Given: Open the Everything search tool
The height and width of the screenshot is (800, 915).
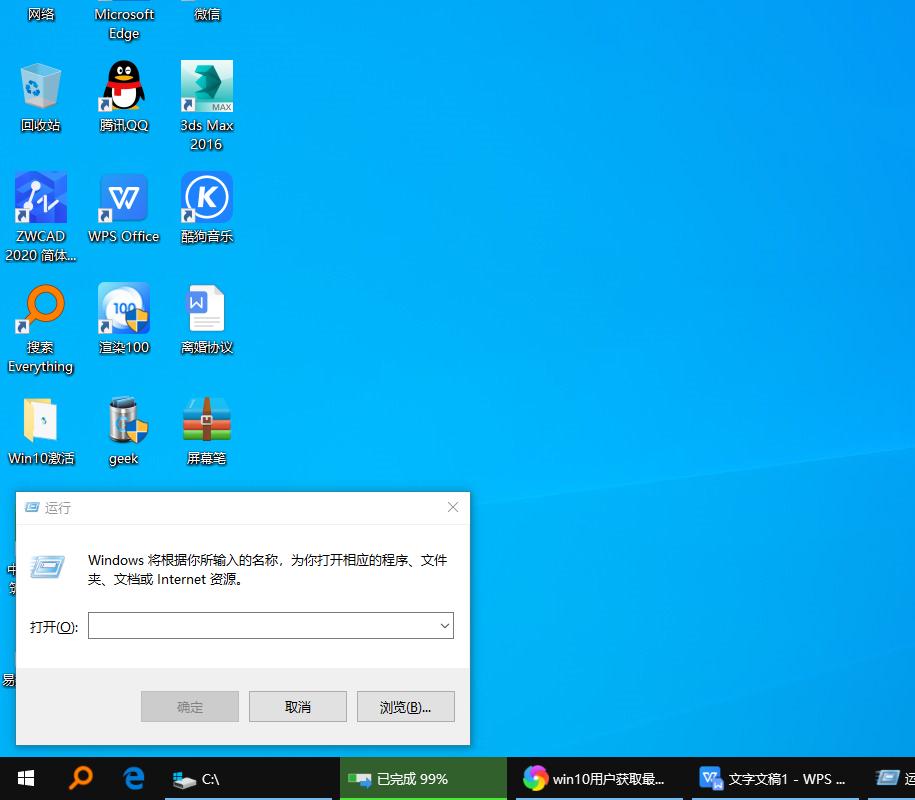Looking at the screenshot, I should pos(40,308).
